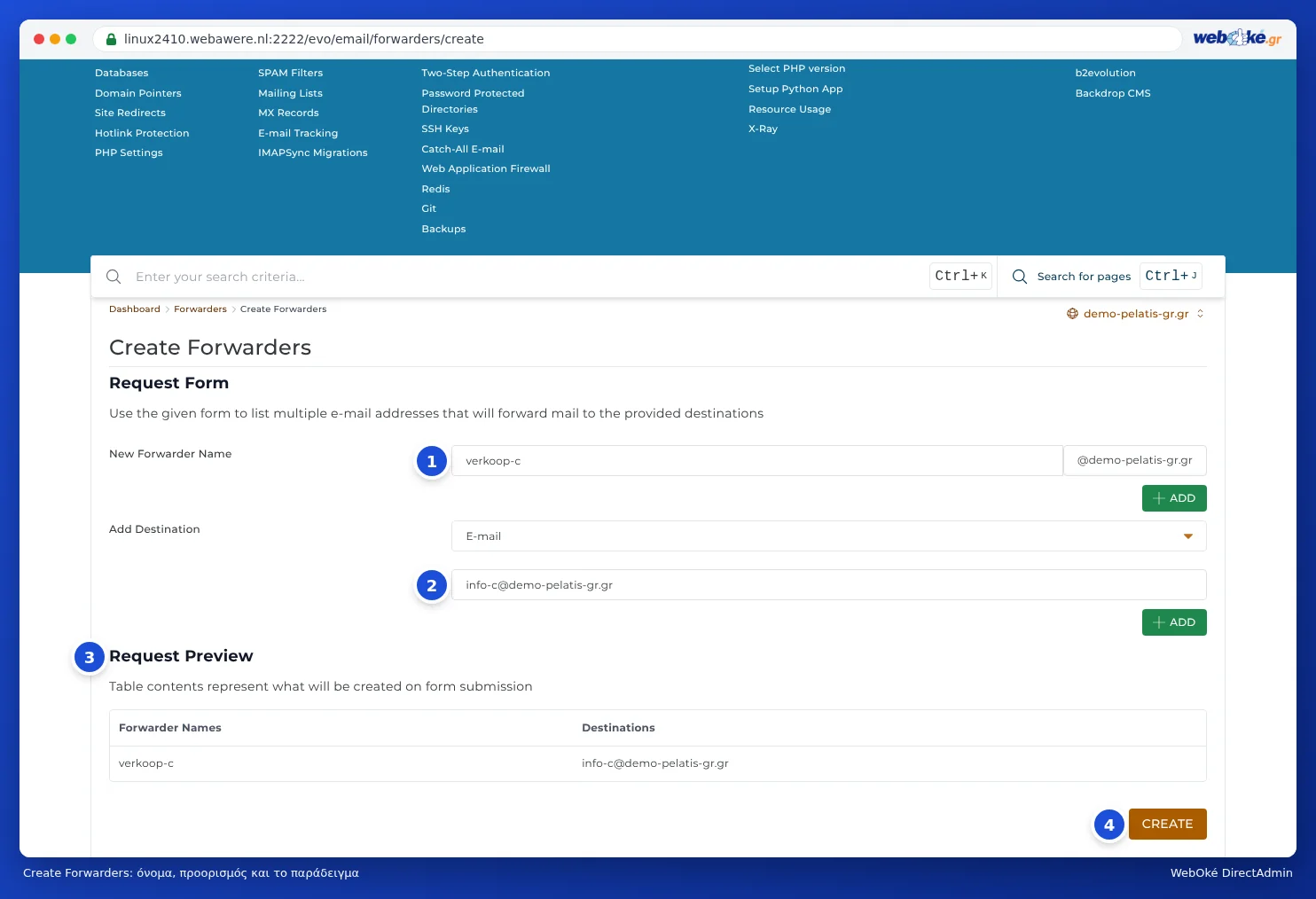
Task: Open Hotlink Protection
Action: pos(142,133)
